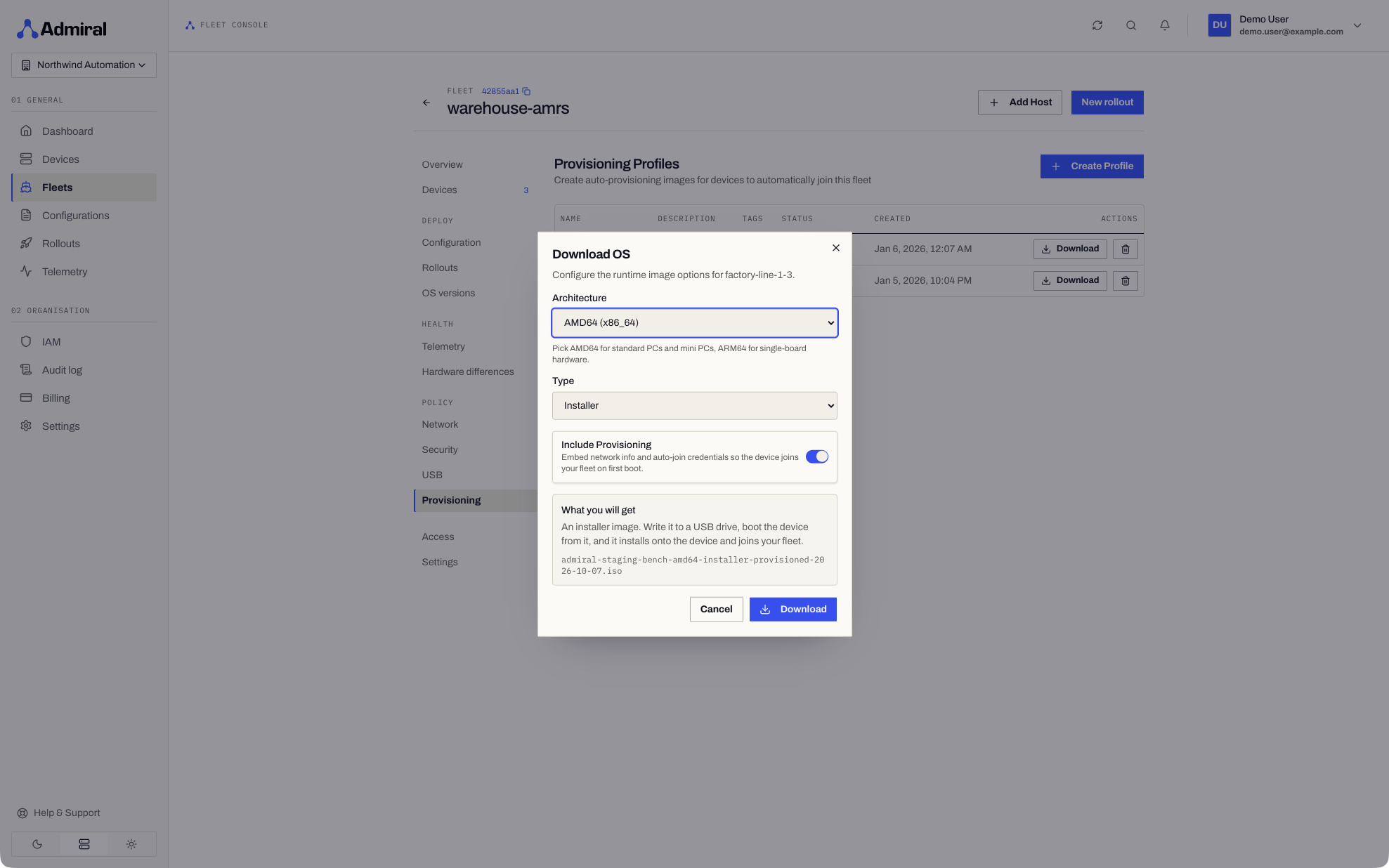The image size is (1389, 868).
Task: Go back with the left arrow icon
Action: (x=426, y=103)
